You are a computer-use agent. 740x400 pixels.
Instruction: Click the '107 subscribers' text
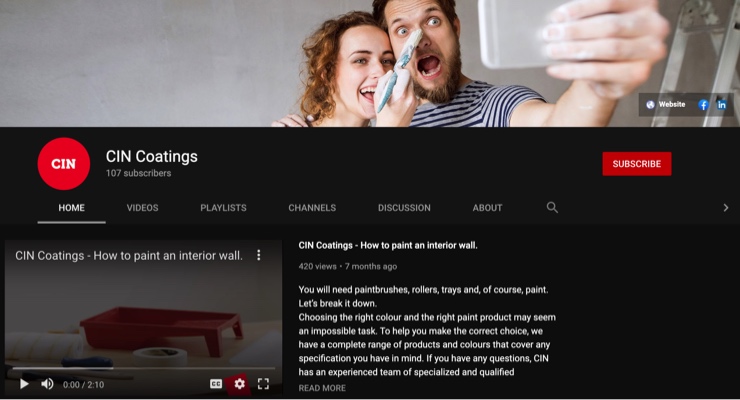pos(138,173)
